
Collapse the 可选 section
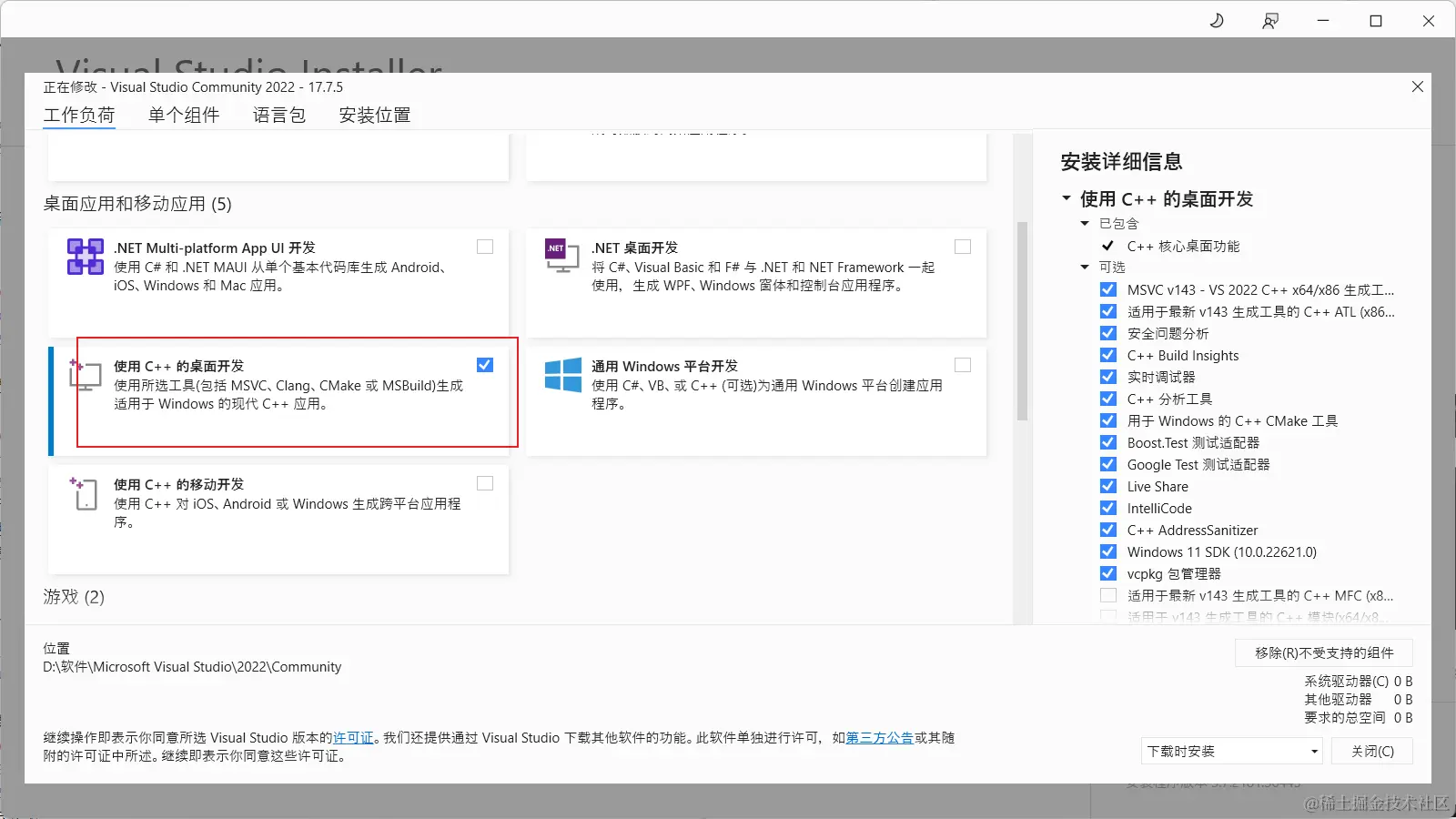1085,267
